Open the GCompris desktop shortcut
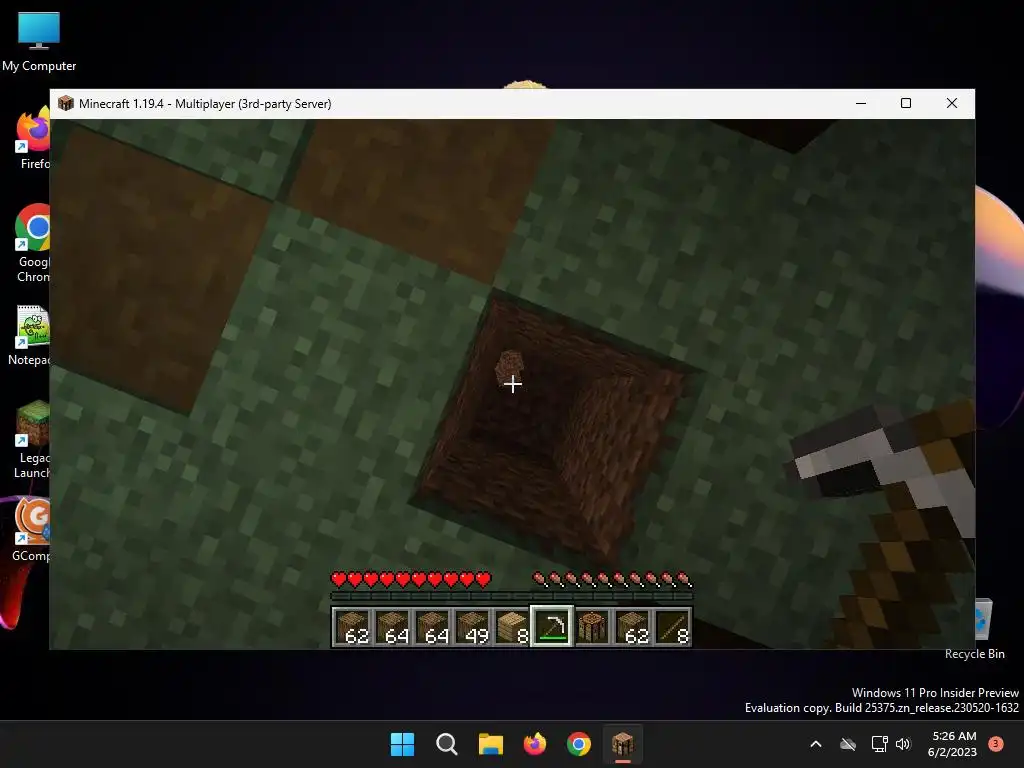 pos(31,530)
